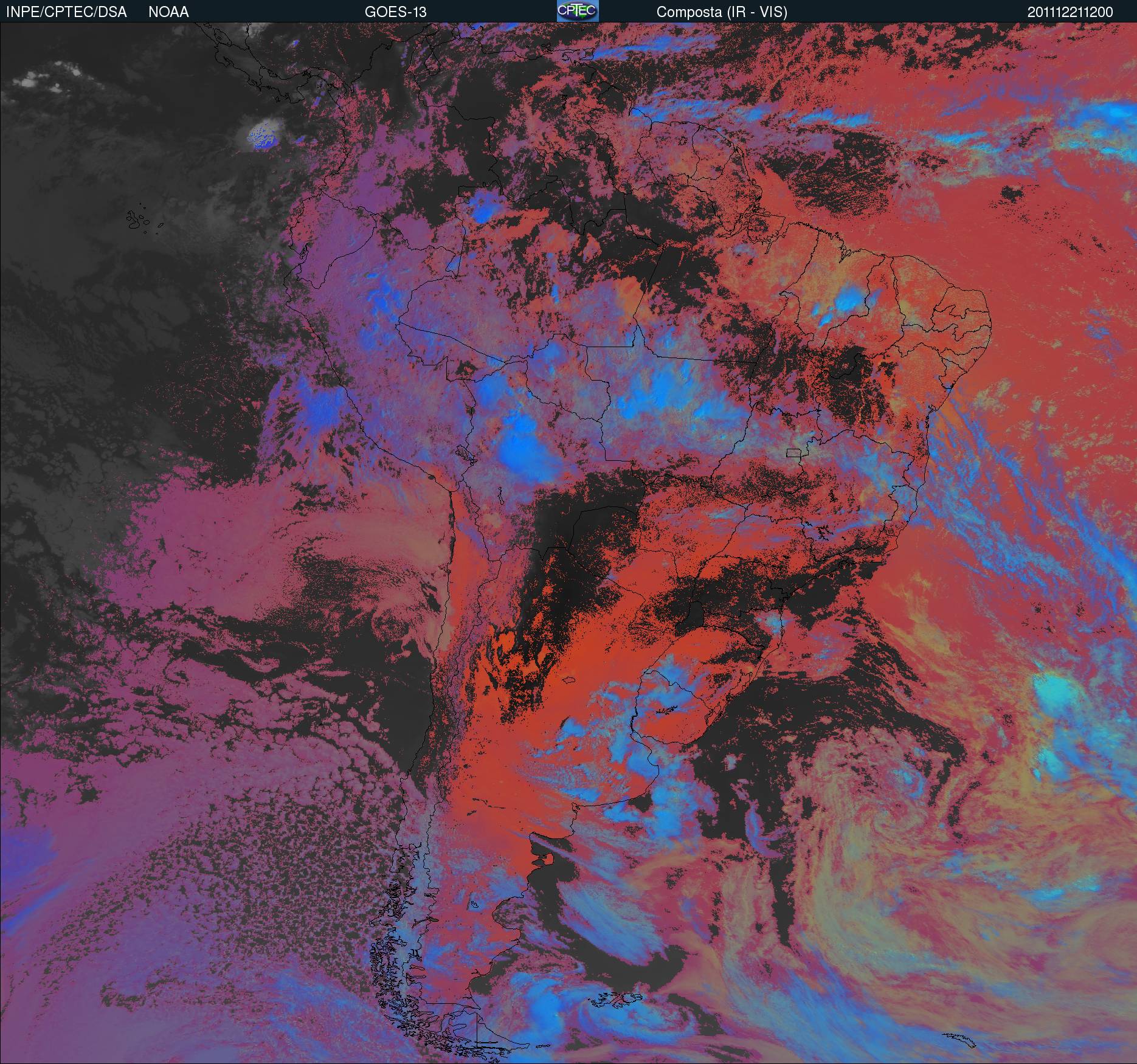Click the NOAA label in the header
Viewport: 1137px width, 1064px height.
pos(168,12)
